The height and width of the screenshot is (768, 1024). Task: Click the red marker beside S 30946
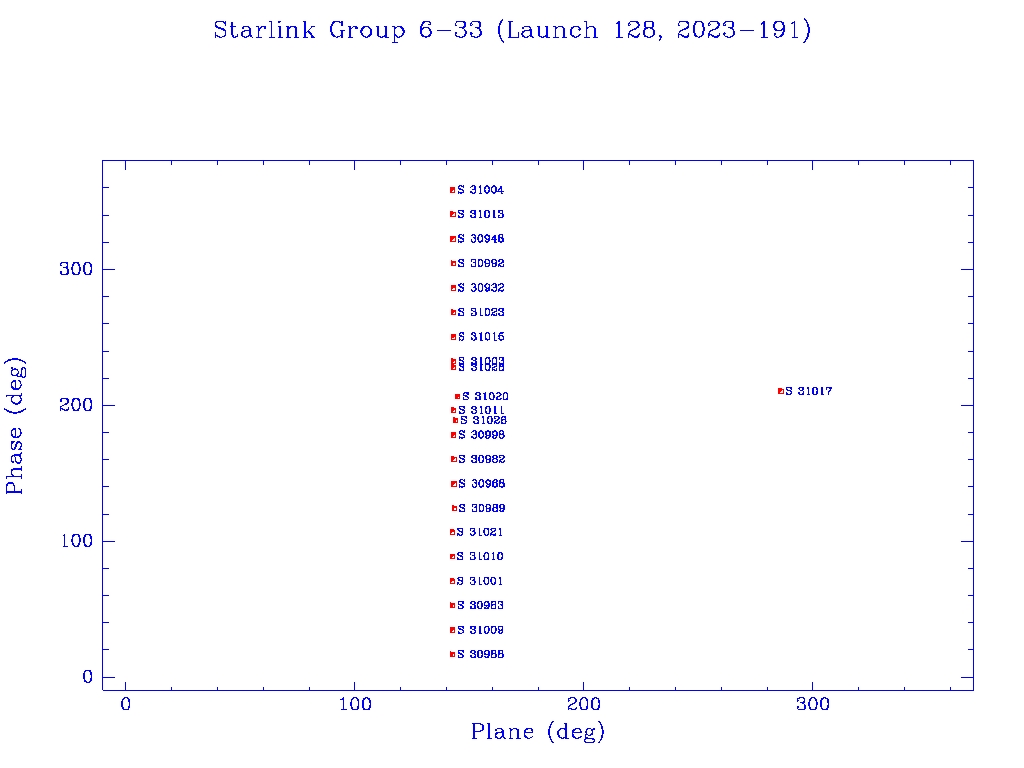(x=453, y=239)
